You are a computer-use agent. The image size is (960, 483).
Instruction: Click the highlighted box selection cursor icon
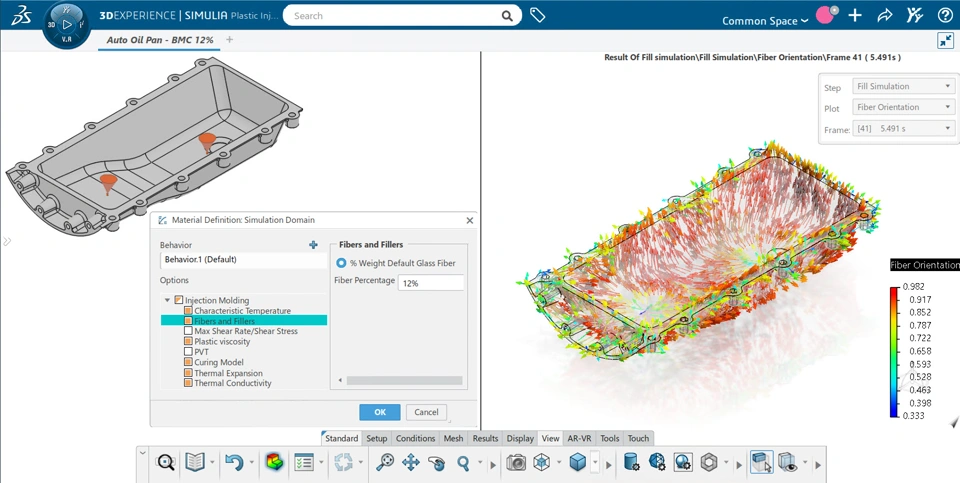tap(762, 462)
